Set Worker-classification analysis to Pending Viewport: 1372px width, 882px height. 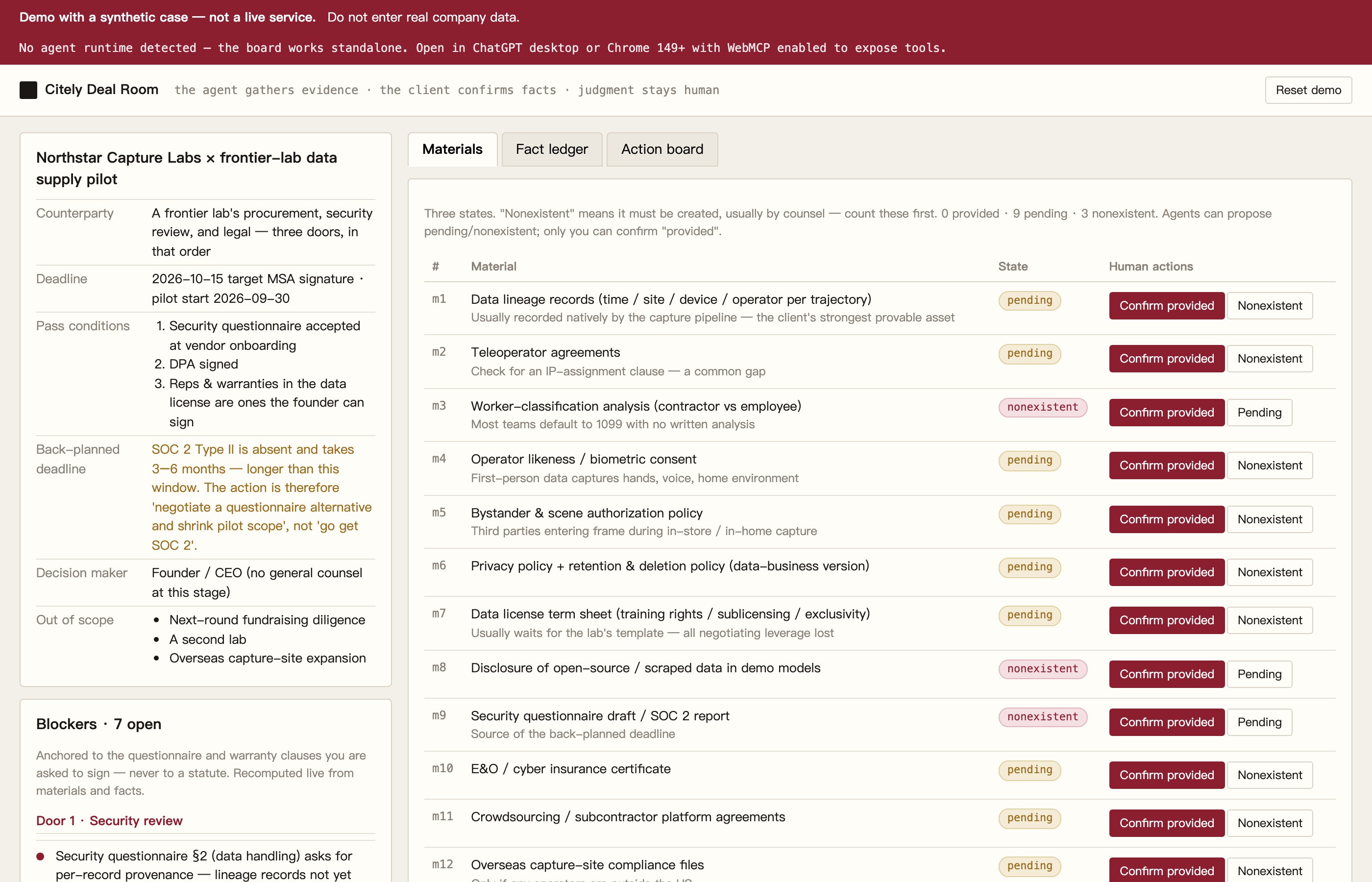1259,413
